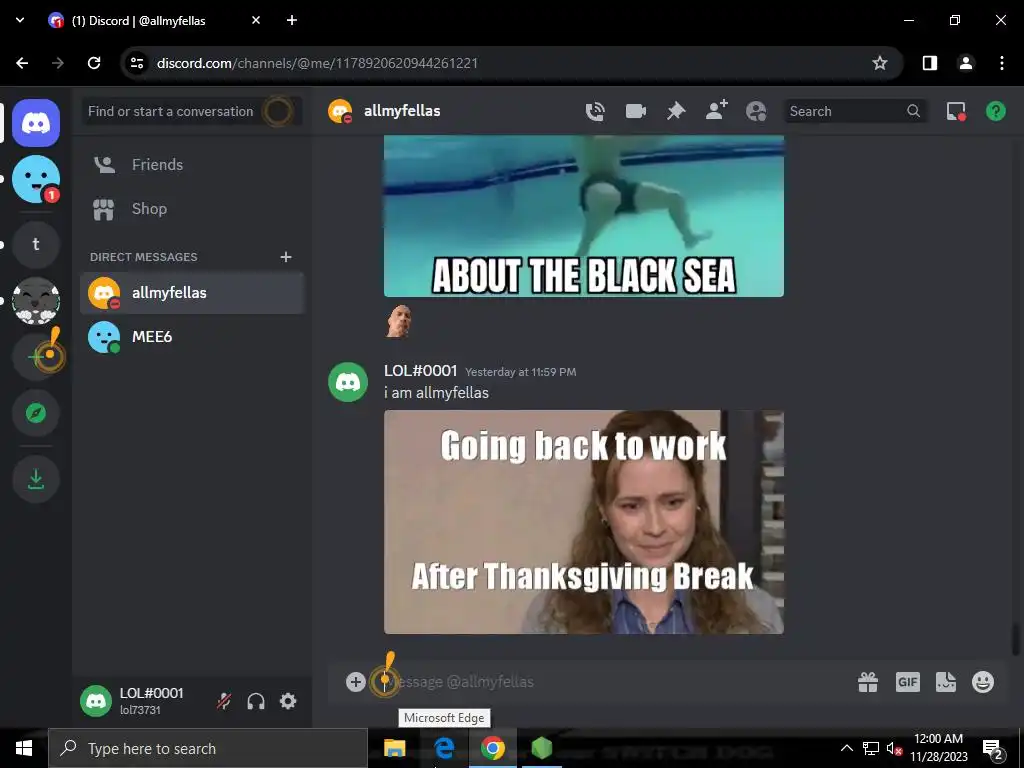Open Chrome three-dot menu
Screen dimensions: 1024x768
click(x=1002, y=63)
